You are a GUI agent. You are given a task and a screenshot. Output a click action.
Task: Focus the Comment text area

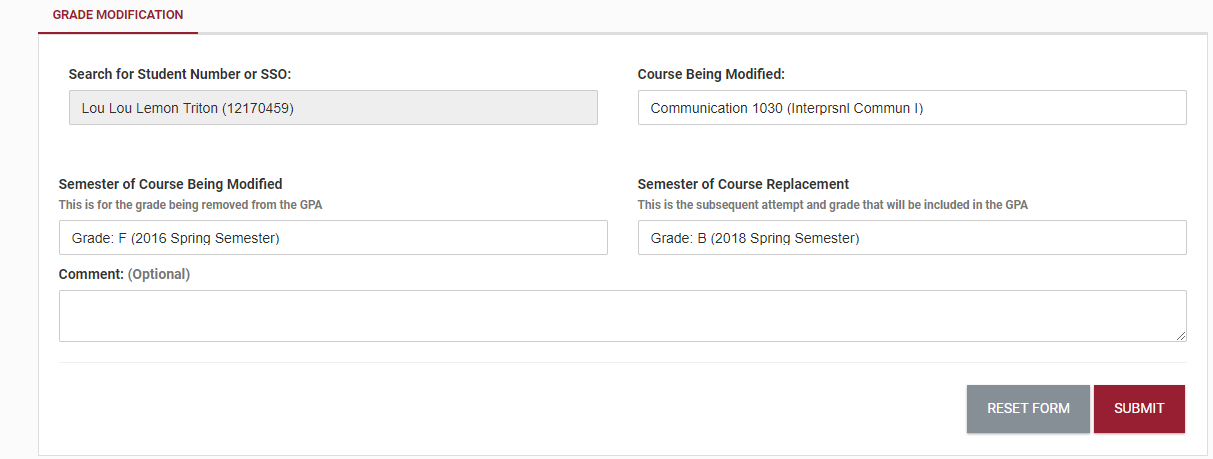622,316
